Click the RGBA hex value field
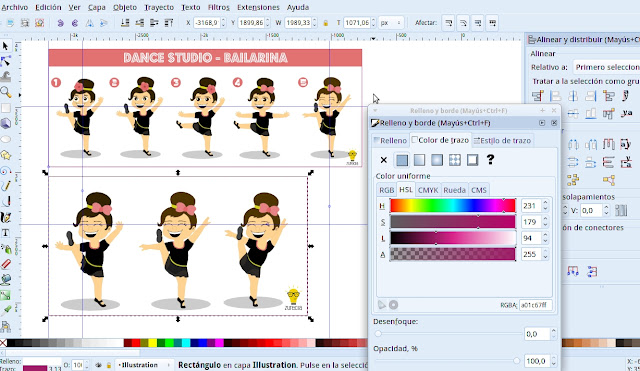Screen dimensions: 640x371 tap(535, 305)
